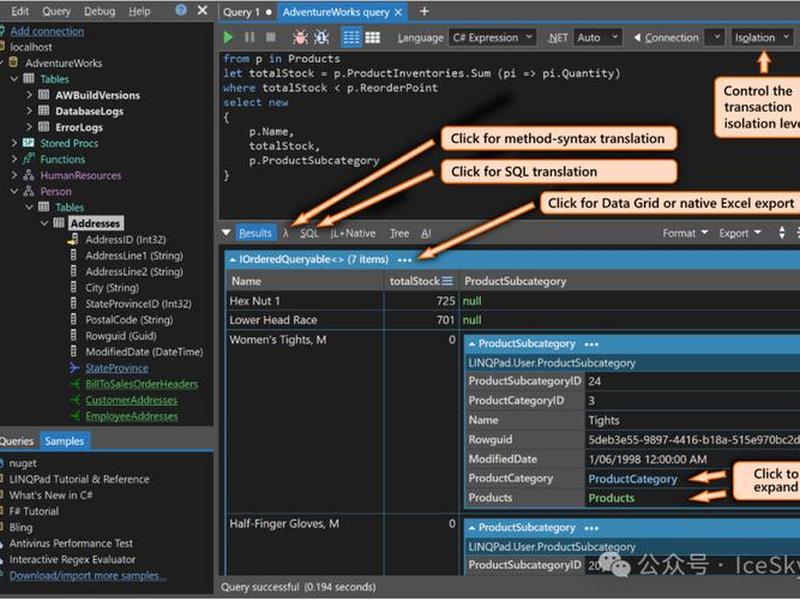Viewport: 800px width, 600px height.
Task: Click the blue help question mark icon
Action: click(181, 10)
